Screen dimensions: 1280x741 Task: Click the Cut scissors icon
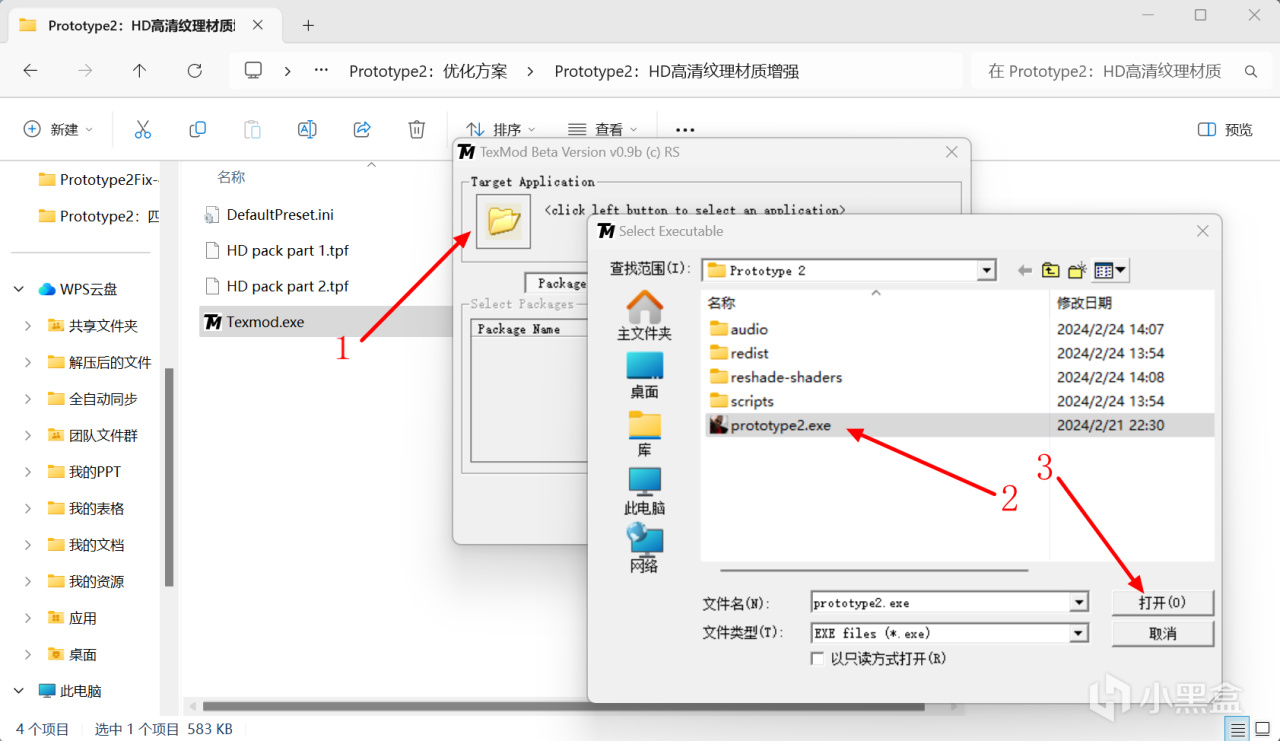pos(142,129)
